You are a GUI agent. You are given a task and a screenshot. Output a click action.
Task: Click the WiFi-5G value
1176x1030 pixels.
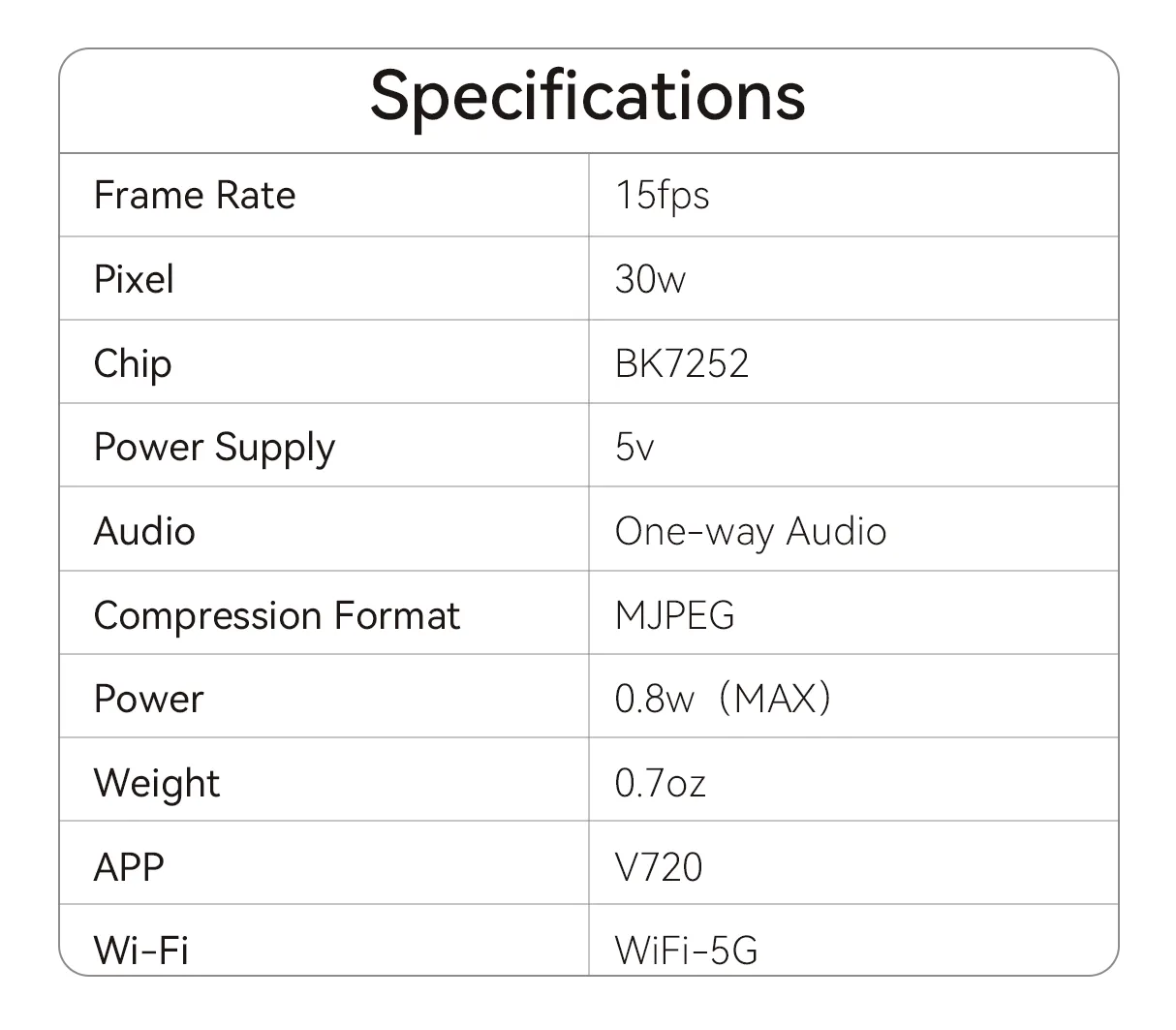[686, 950]
